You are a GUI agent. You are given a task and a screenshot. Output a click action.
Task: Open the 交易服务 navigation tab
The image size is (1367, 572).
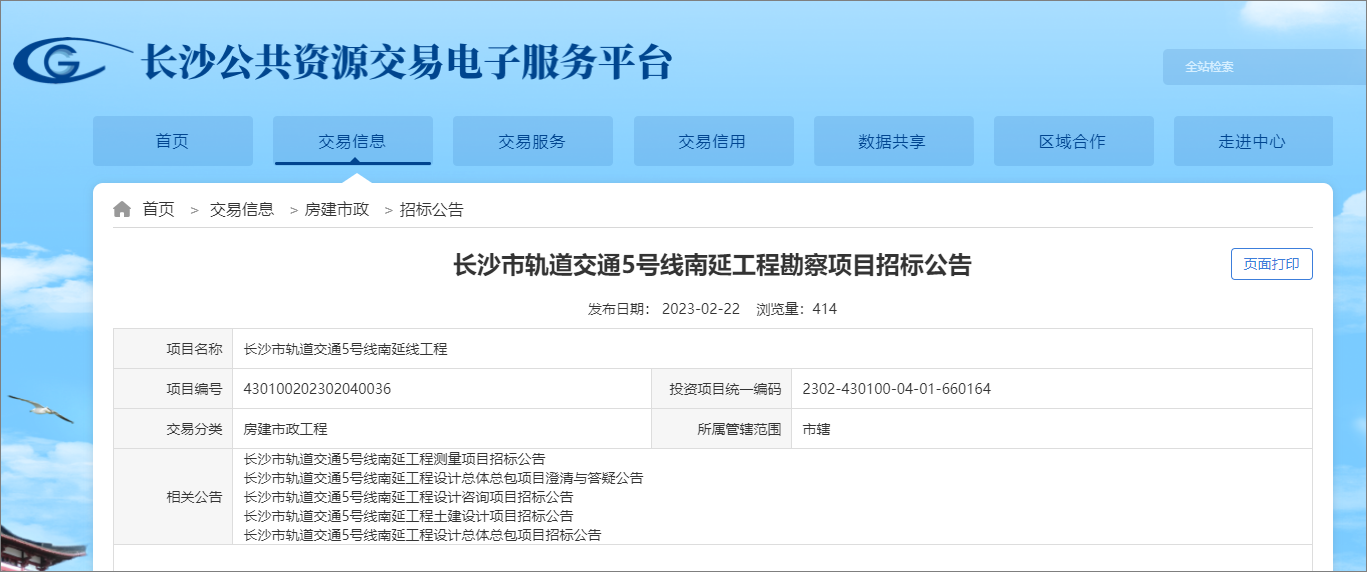(532, 141)
